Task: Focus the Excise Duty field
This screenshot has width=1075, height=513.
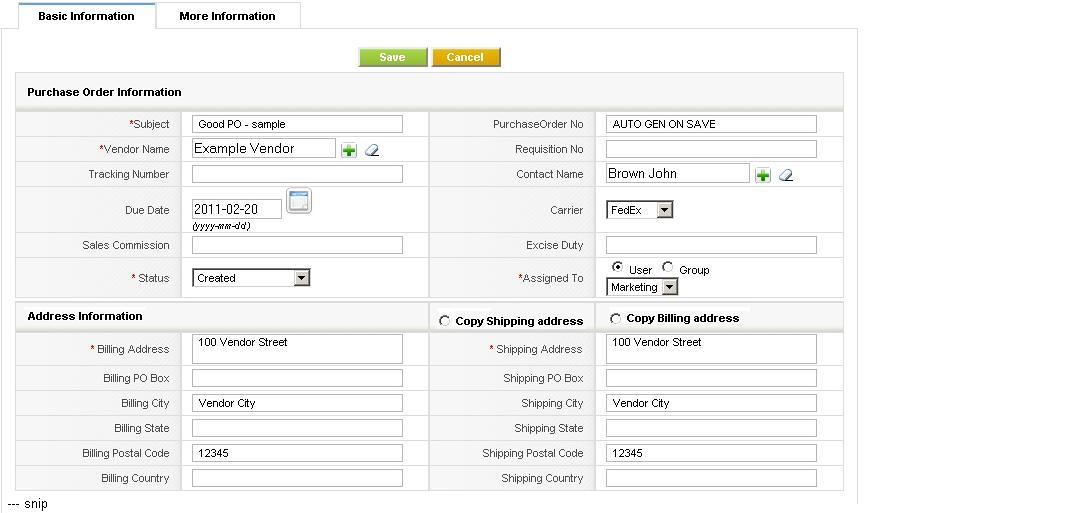Action: pyautogui.click(x=712, y=245)
